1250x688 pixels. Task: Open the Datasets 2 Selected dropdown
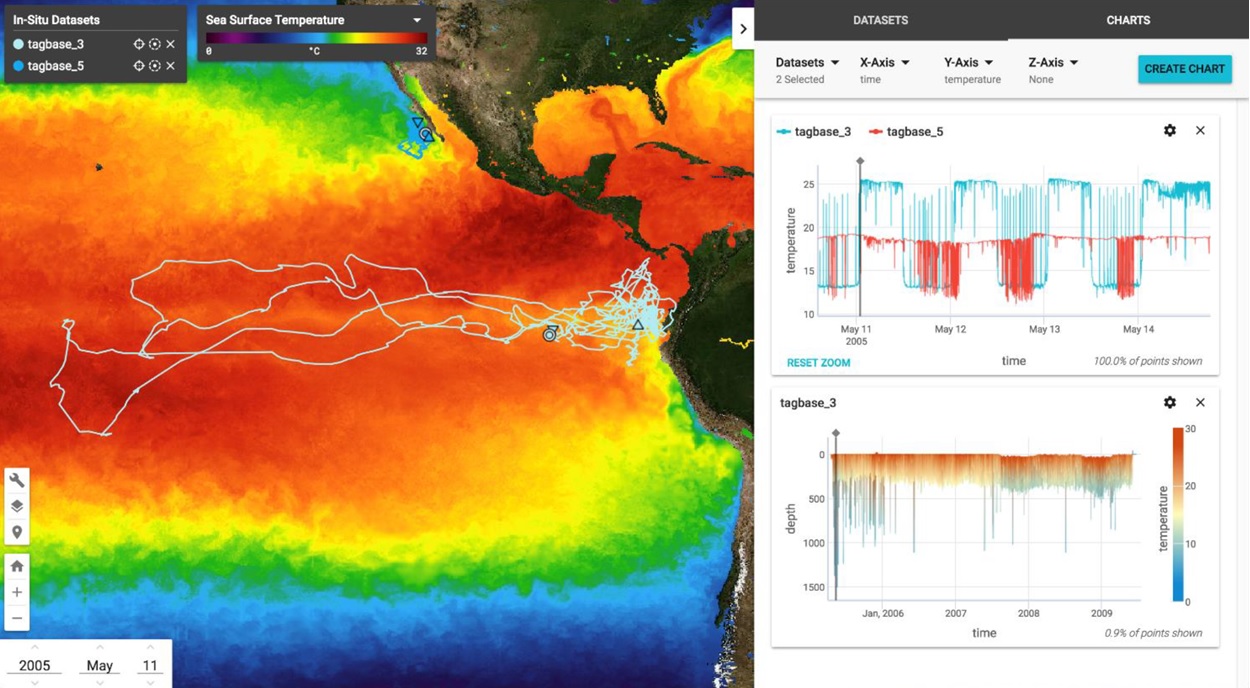807,69
